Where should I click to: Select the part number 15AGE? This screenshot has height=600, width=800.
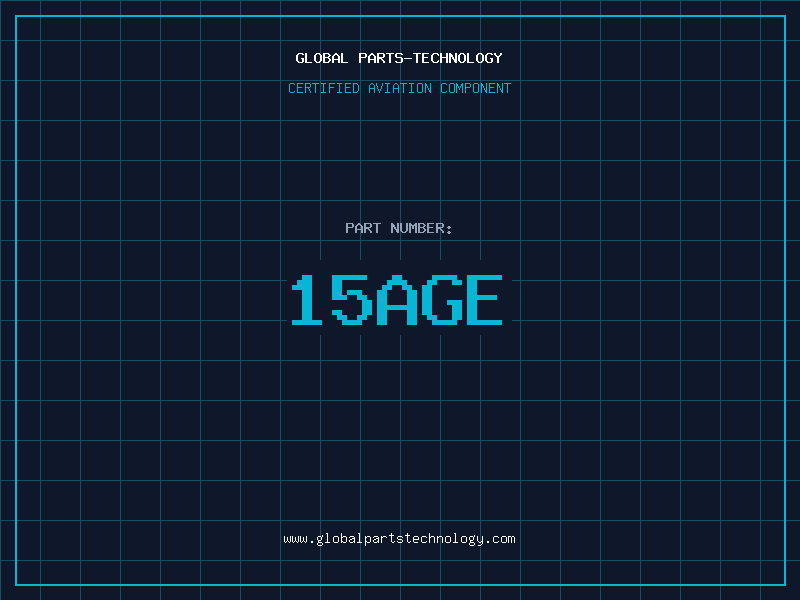(x=397, y=300)
